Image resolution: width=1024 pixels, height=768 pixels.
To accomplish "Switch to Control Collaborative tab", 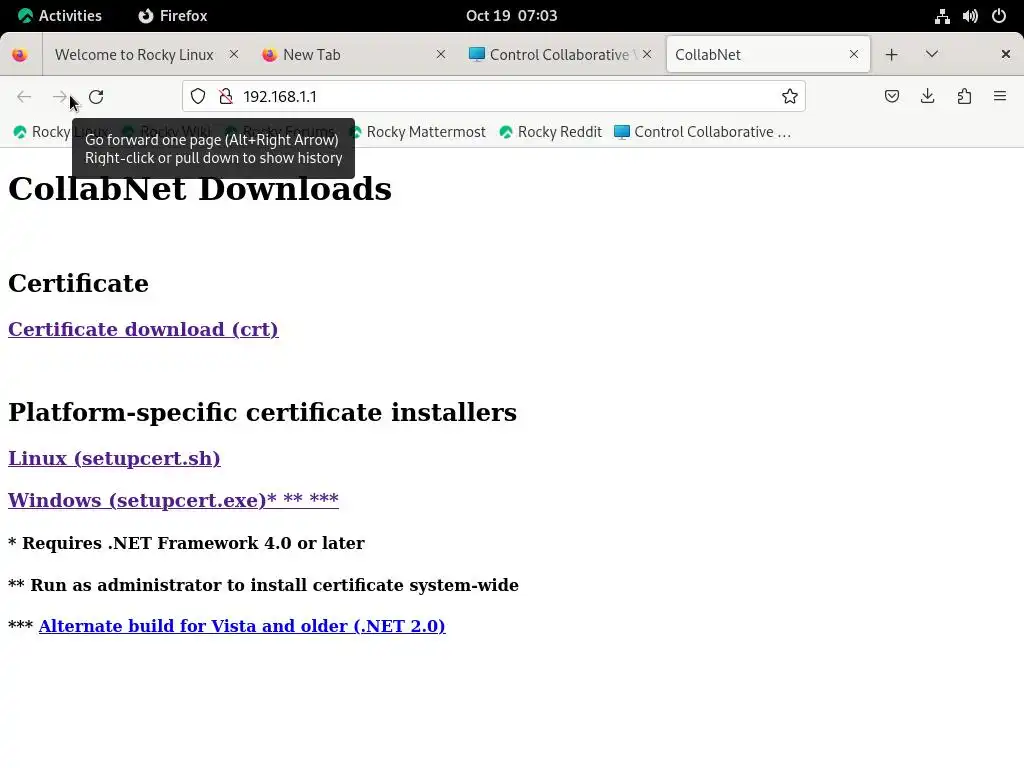I will tap(559, 55).
